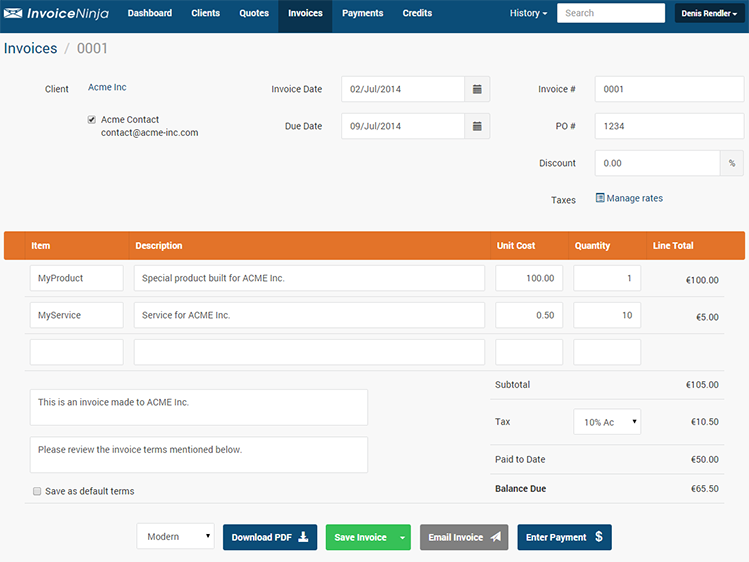749x562 pixels.
Task: Select the Modern invoice design dropdown
Action: pos(175,537)
